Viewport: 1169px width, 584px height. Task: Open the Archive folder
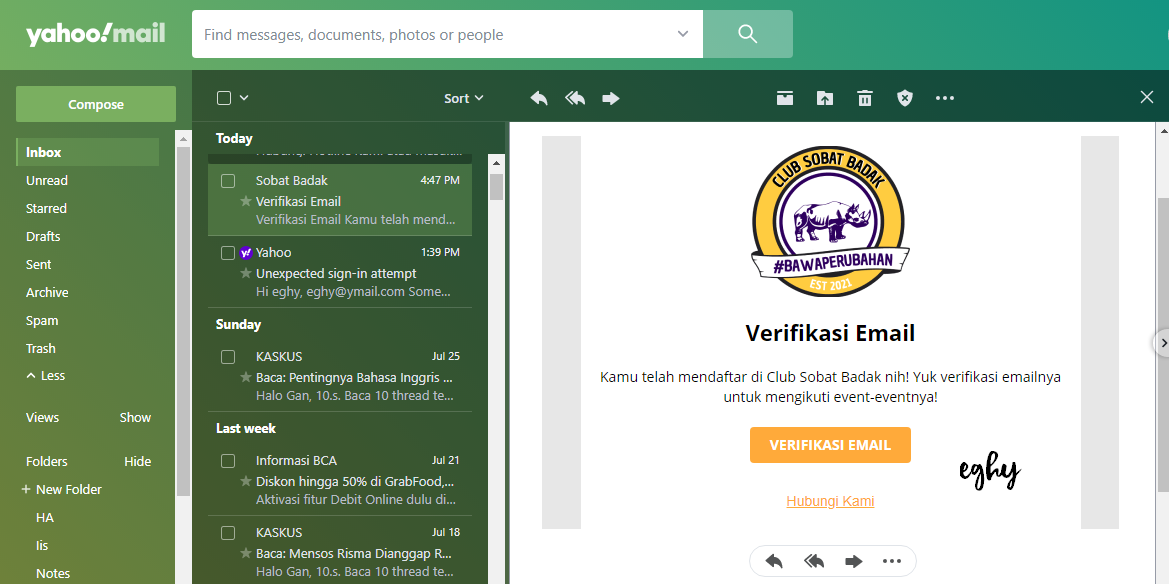pos(47,292)
